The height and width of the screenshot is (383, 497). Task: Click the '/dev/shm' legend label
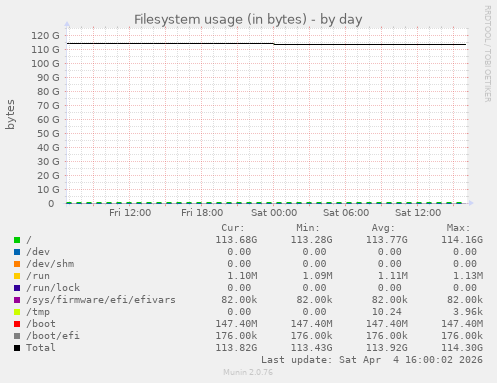pos(50,264)
